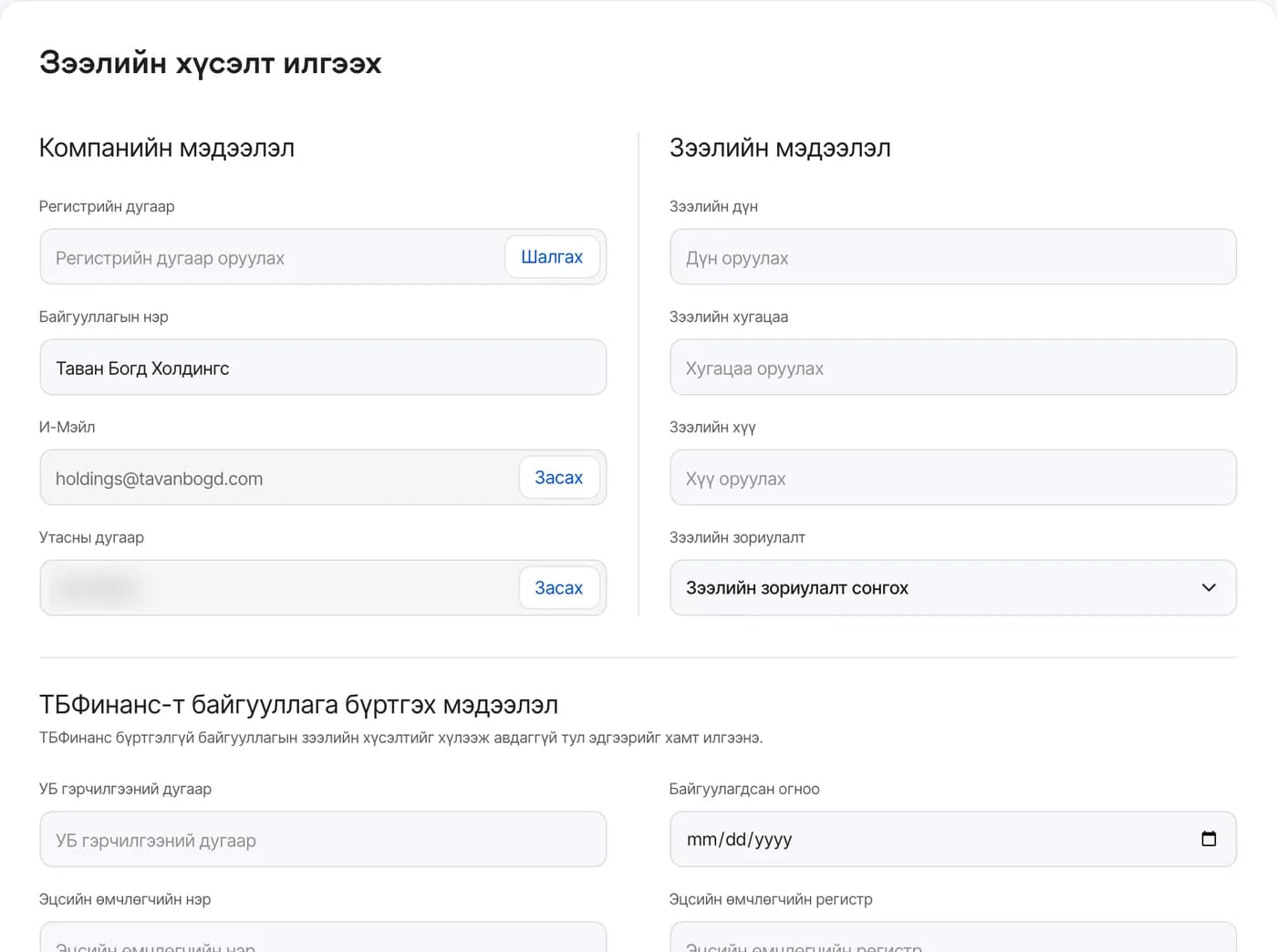This screenshot has width=1277, height=952.
Task: Click the УБ гэрчилгээний дугаар label
Action: 125,789
